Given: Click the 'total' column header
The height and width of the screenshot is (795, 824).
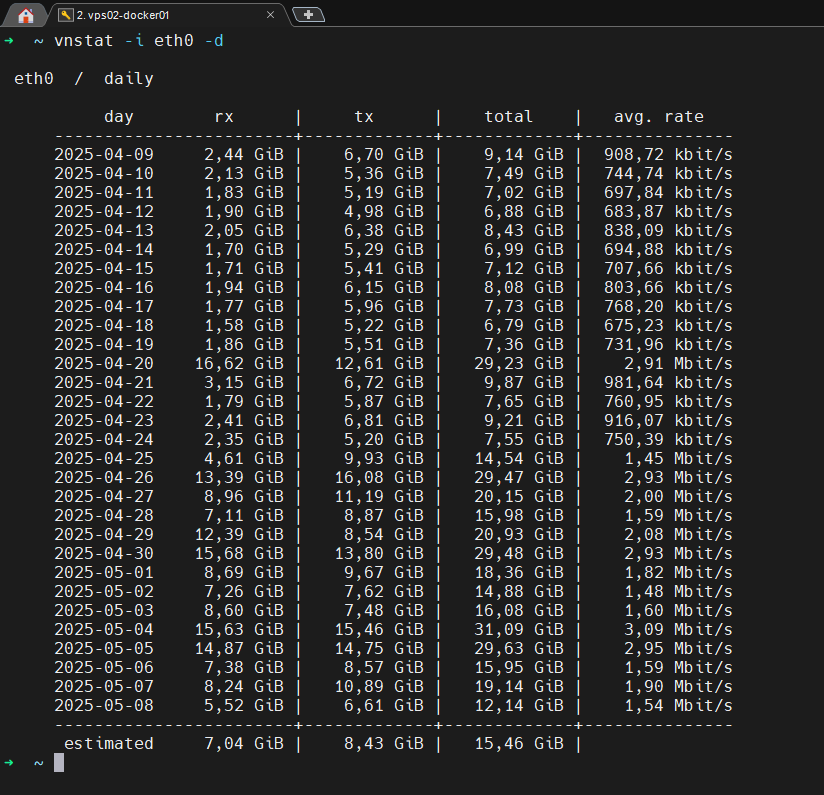Looking at the screenshot, I should 508,117.
